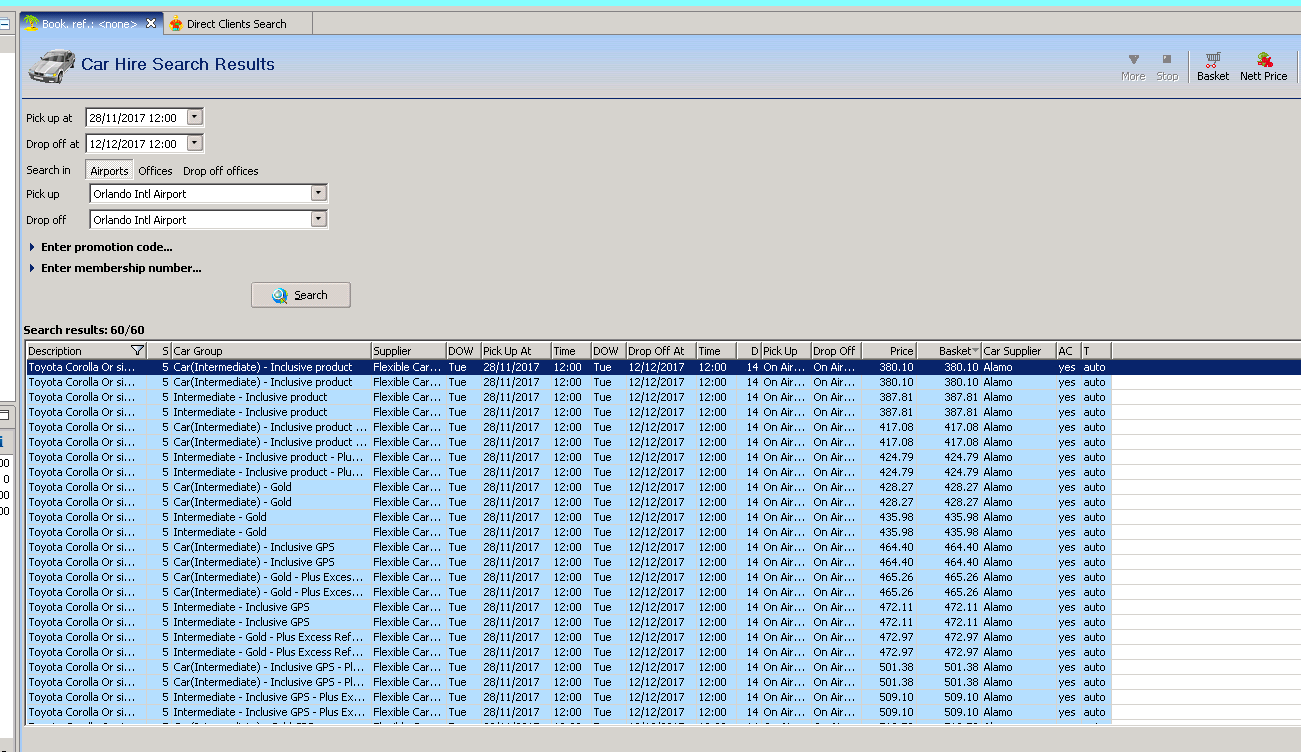The width and height of the screenshot is (1301, 752).
Task: Click the S column header
Action: click(x=159, y=351)
